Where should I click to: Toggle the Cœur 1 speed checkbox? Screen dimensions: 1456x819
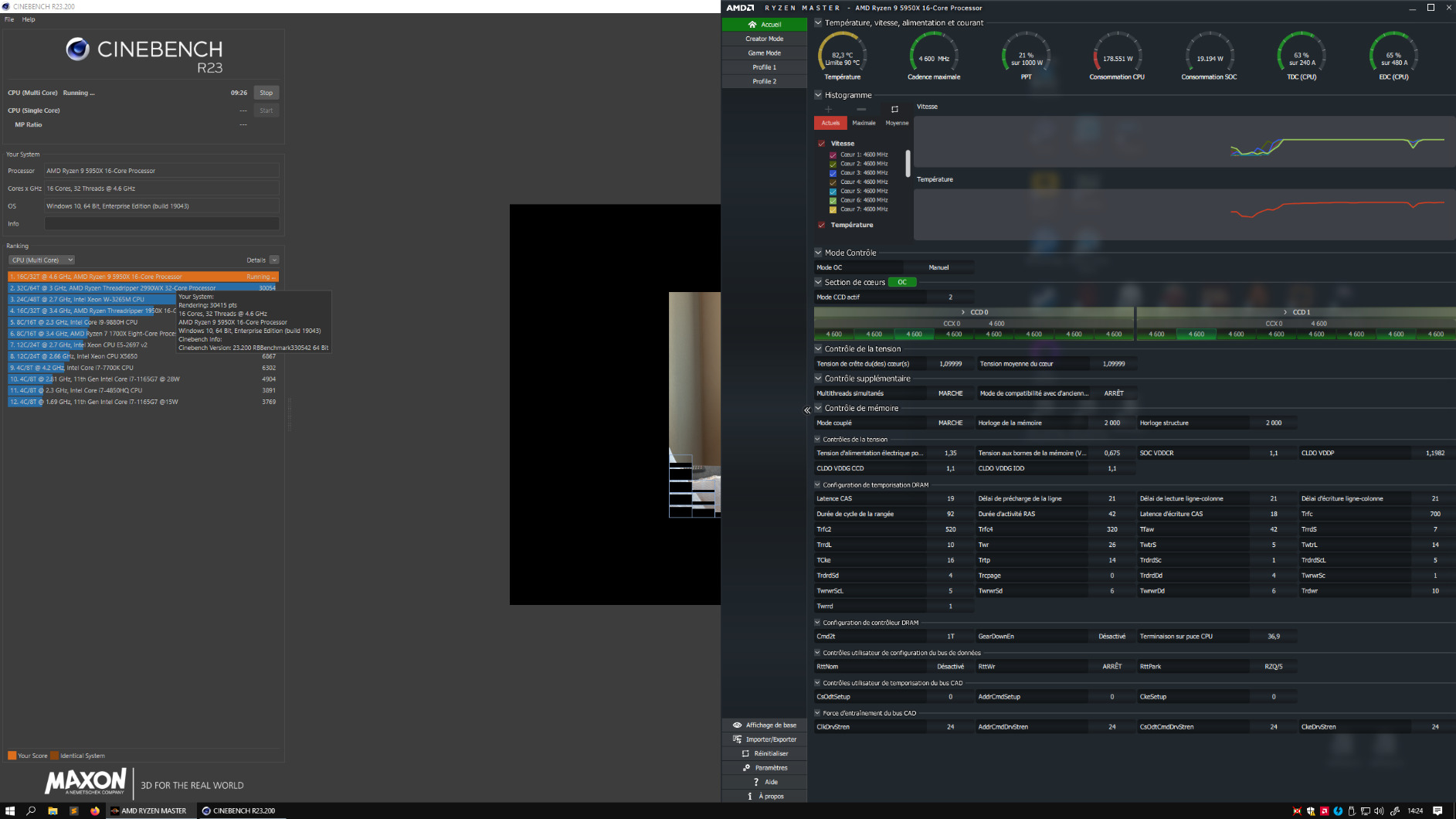point(833,155)
